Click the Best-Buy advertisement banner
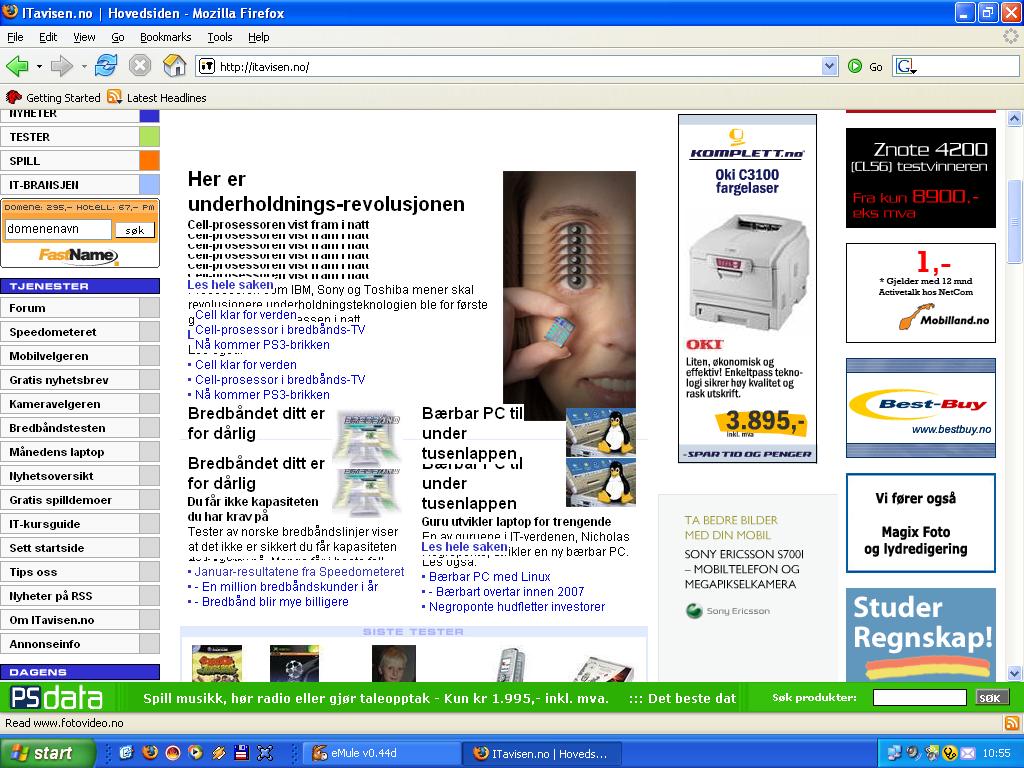1024x768 pixels. coord(921,408)
